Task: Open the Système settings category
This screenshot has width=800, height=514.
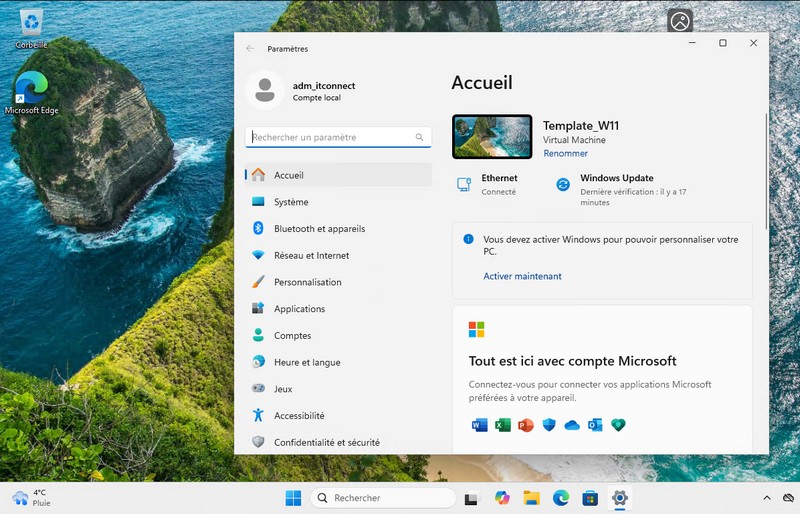Action: (x=291, y=202)
